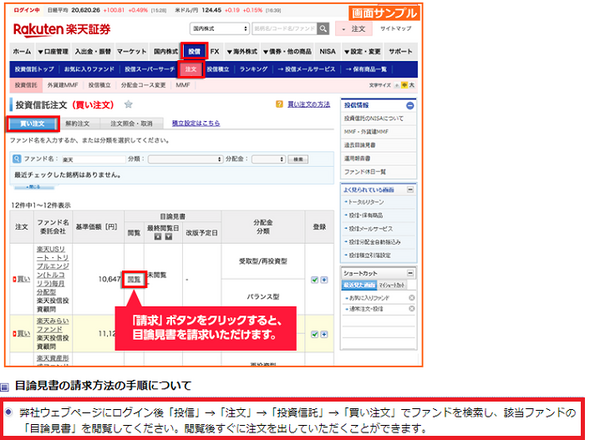The width and height of the screenshot is (600, 440).
Task: Collapse the よく見られている画面 panel
Action: (x=410, y=189)
